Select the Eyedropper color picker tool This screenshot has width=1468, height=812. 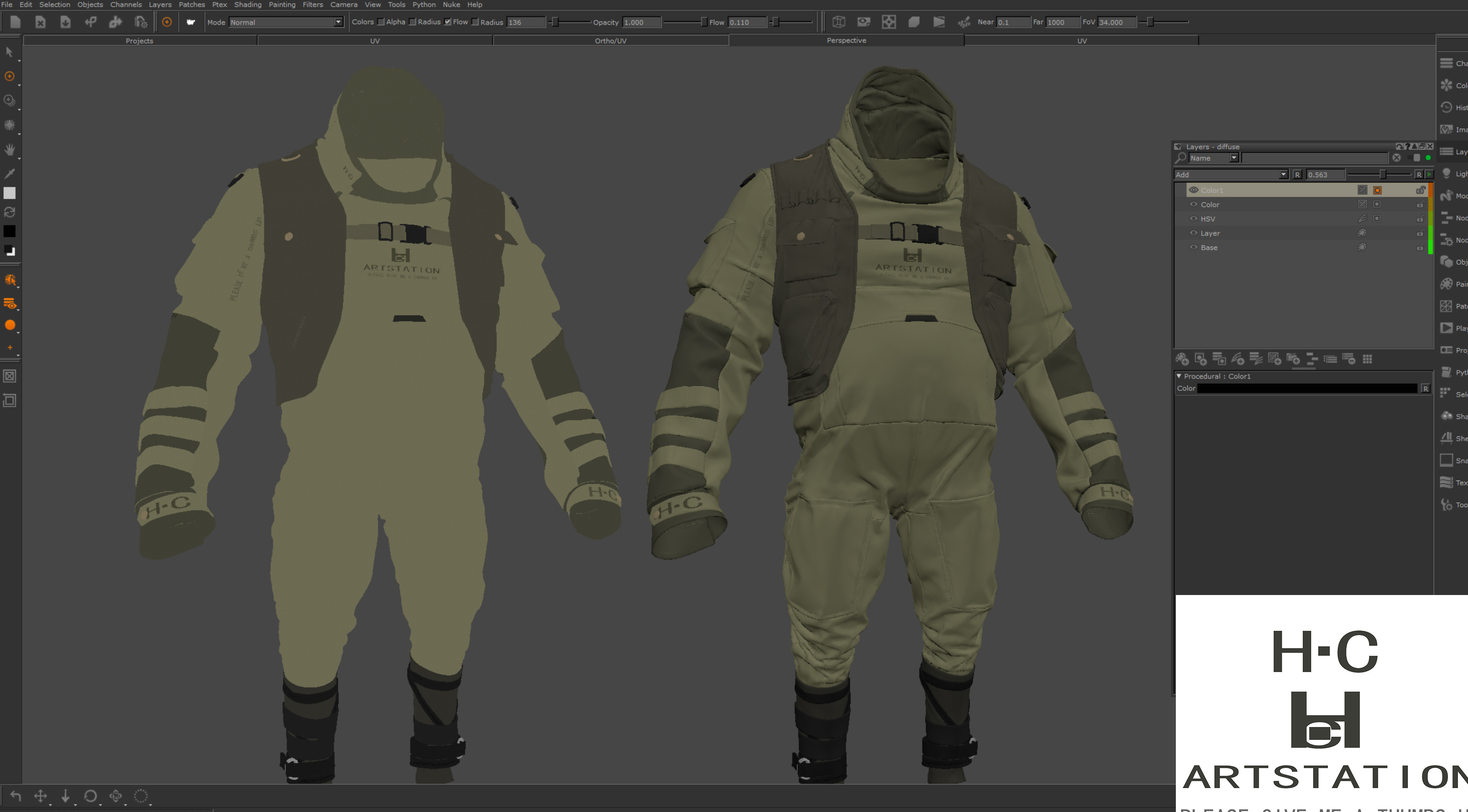click(x=10, y=173)
